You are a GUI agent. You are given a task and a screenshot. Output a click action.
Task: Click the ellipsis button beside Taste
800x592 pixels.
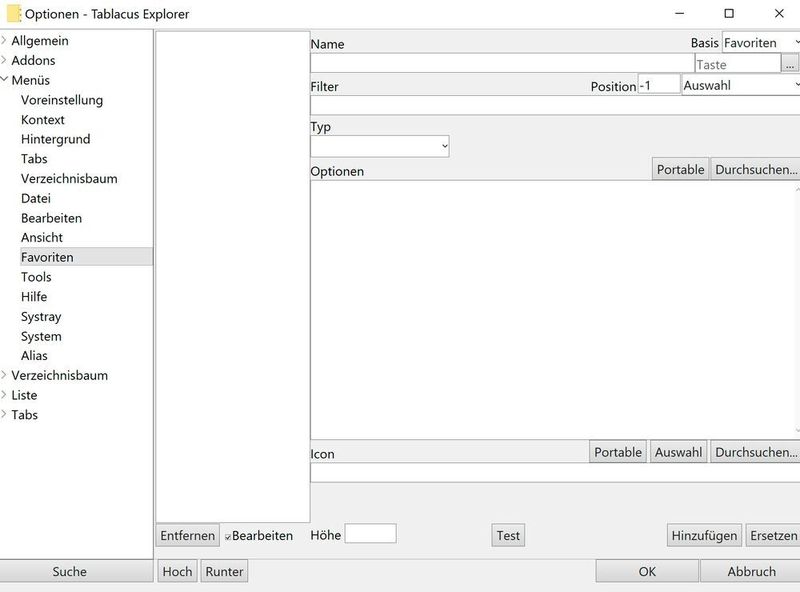coord(789,64)
